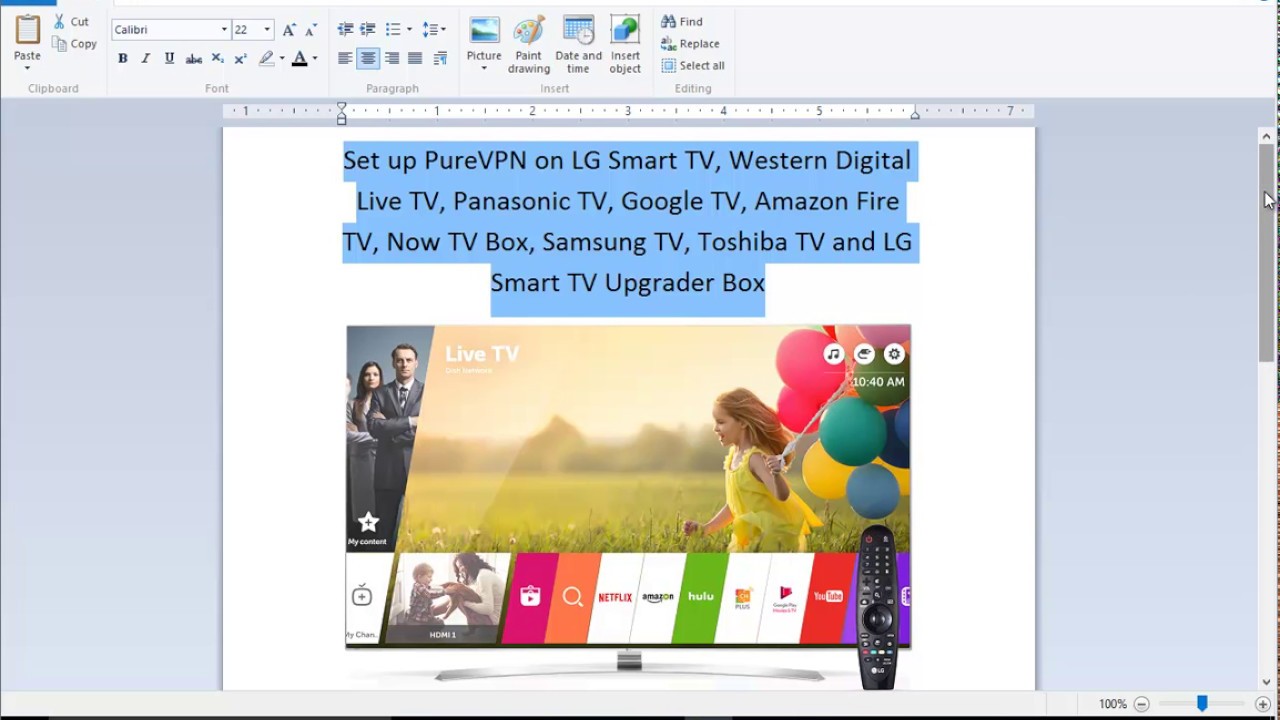
Task: Zoom out with the minus button
Action: tap(1141, 704)
